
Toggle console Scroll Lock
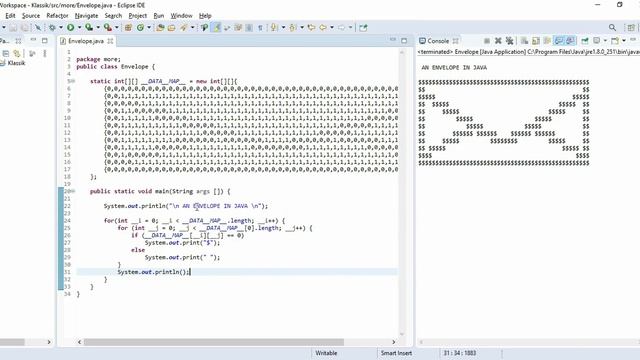tap(536, 41)
